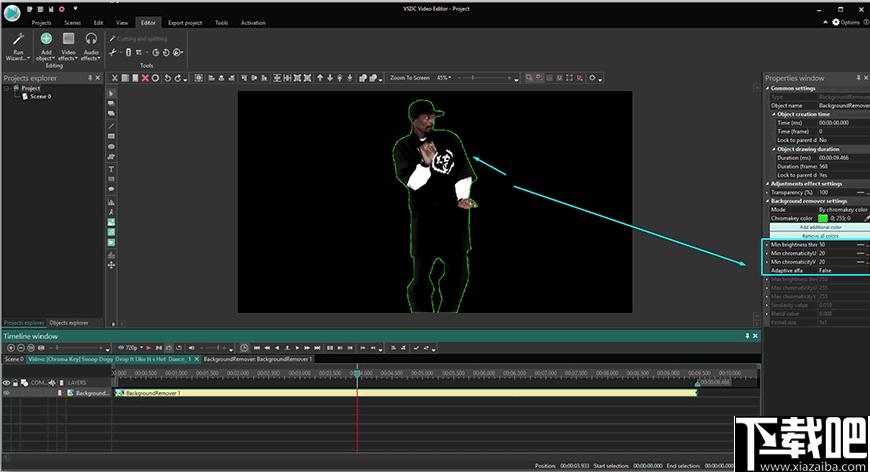Open the 720p preview quality dropdown
The height and width of the screenshot is (472, 870).
point(131,348)
